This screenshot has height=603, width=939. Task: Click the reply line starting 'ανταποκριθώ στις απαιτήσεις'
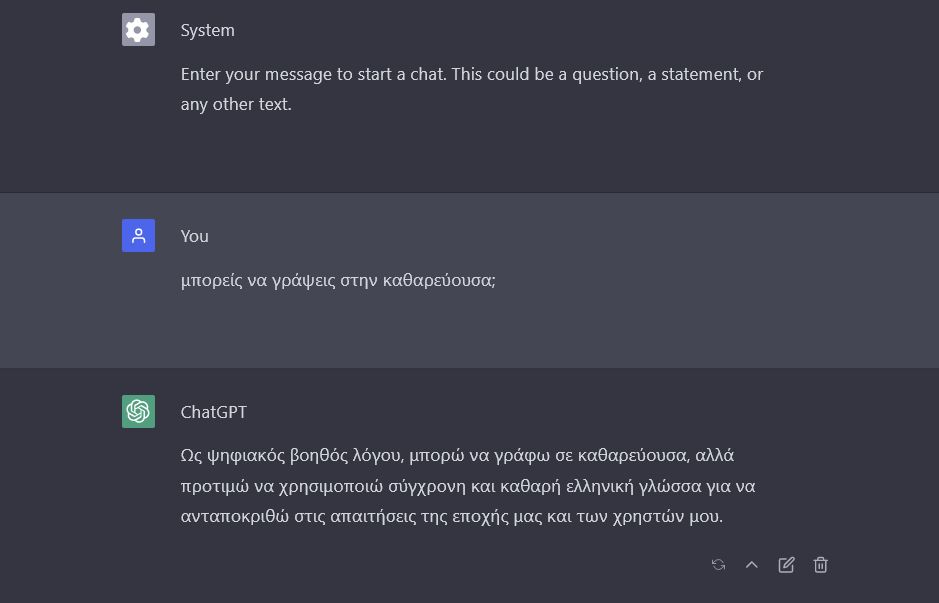tap(451, 518)
